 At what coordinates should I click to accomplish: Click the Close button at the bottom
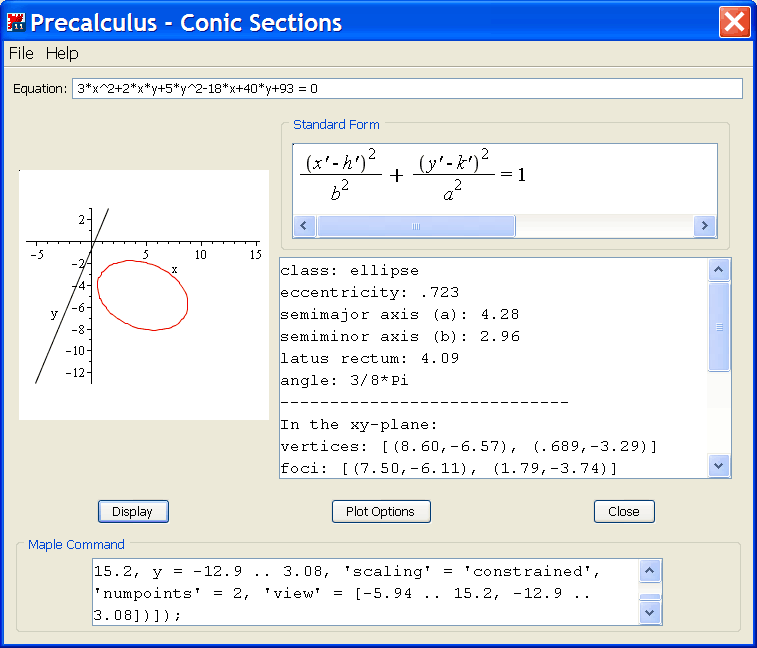tap(623, 511)
